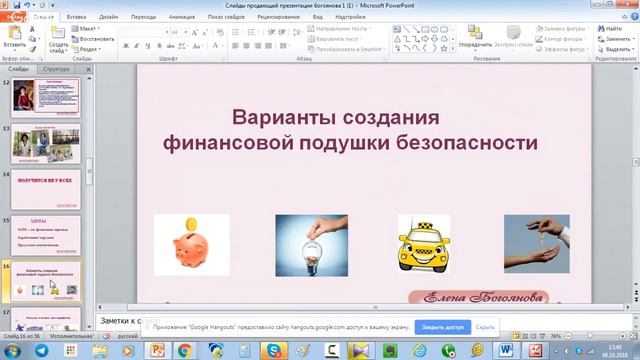
Task: Click the Восстановить reset button
Action: (x=93, y=39)
